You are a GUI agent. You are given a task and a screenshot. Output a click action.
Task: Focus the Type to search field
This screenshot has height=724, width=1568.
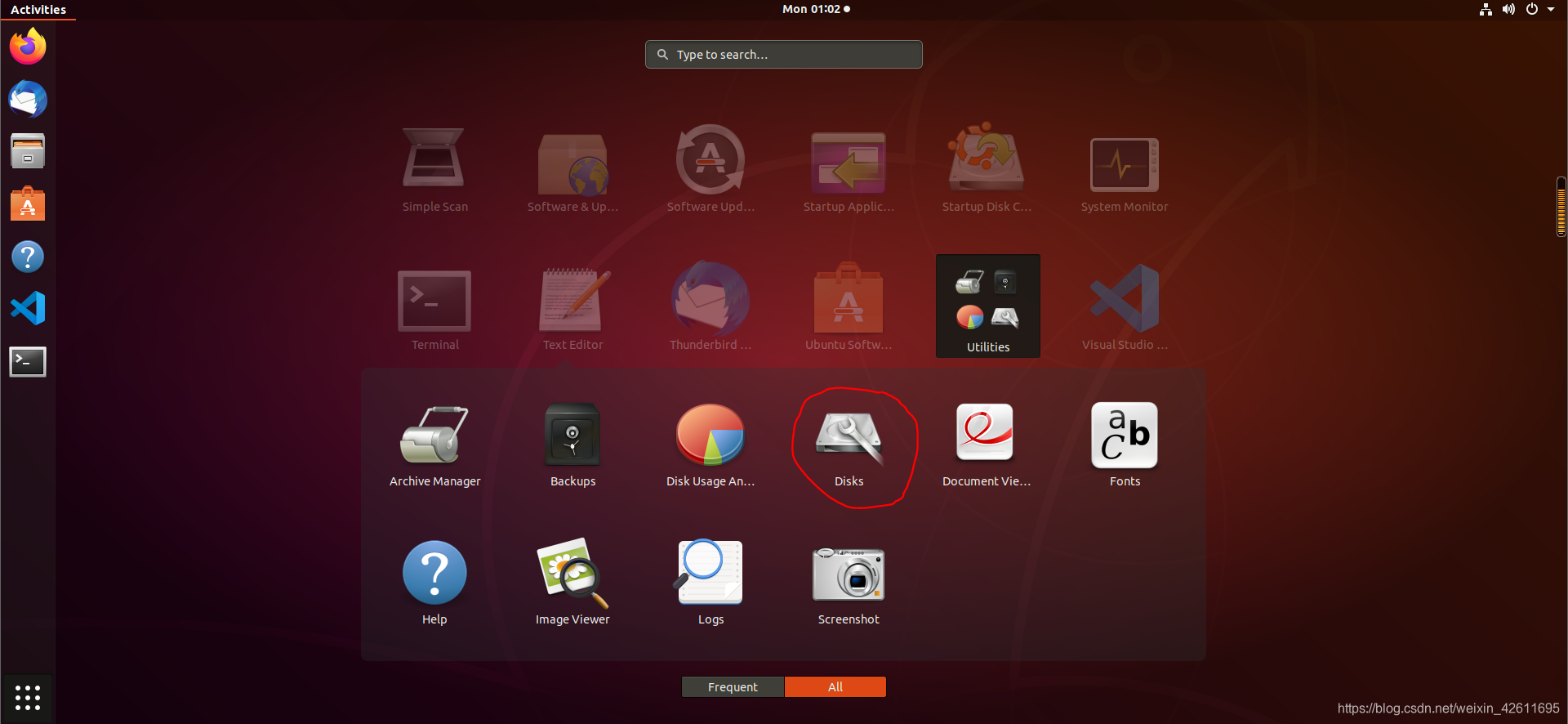point(784,55)
